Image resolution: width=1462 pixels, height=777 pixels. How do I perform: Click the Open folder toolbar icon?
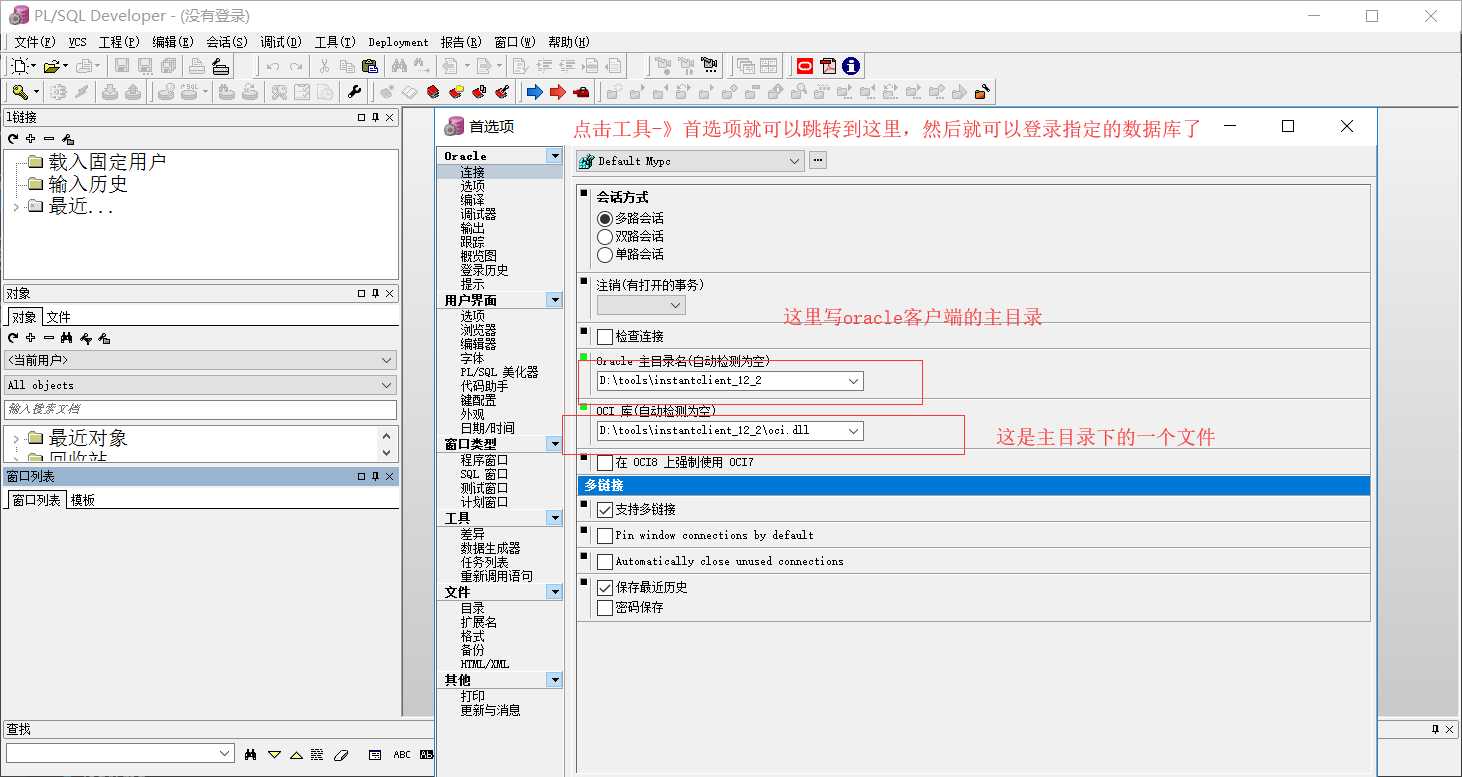51,66
